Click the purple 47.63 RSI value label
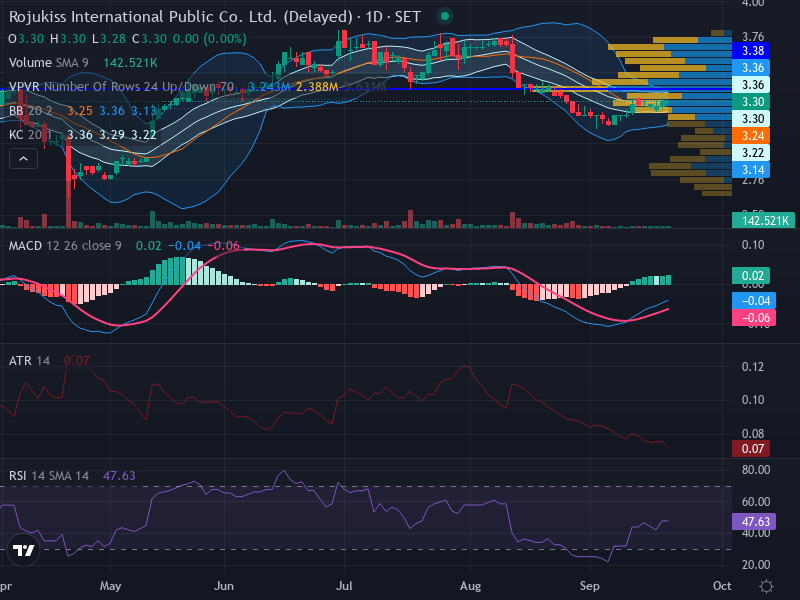Image resolution: width=800 pixels, height=600 pixels. (x=754, y=521)
